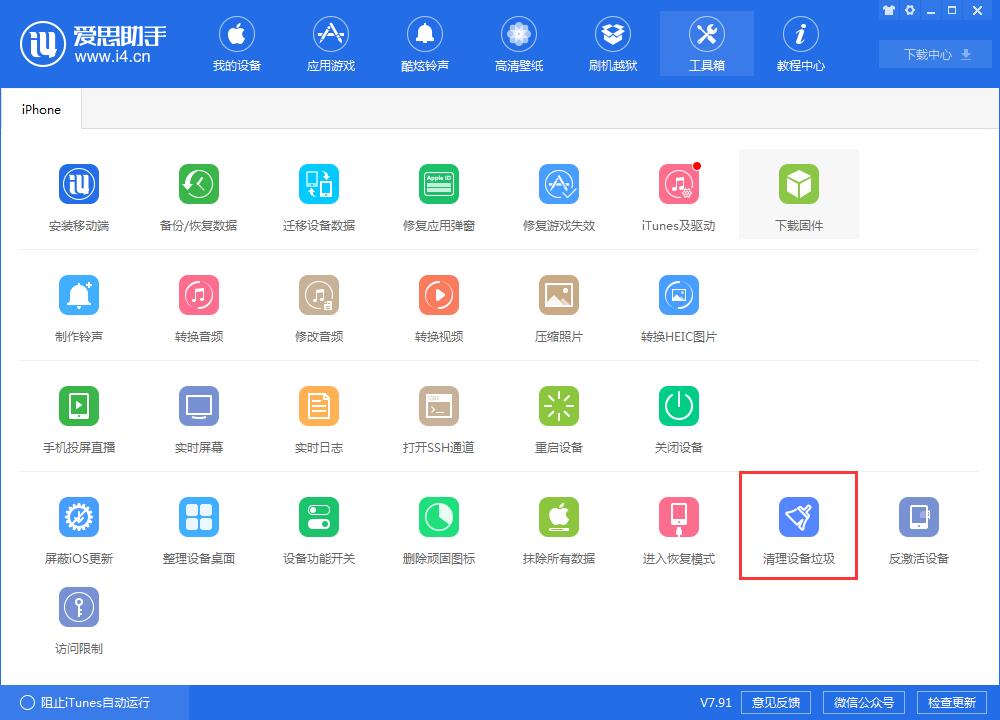Viewport: 1000px width, 720px height.
Task: Open the 打开SSH通道 SSH tunnel tool
Action: tap(439, 417)
